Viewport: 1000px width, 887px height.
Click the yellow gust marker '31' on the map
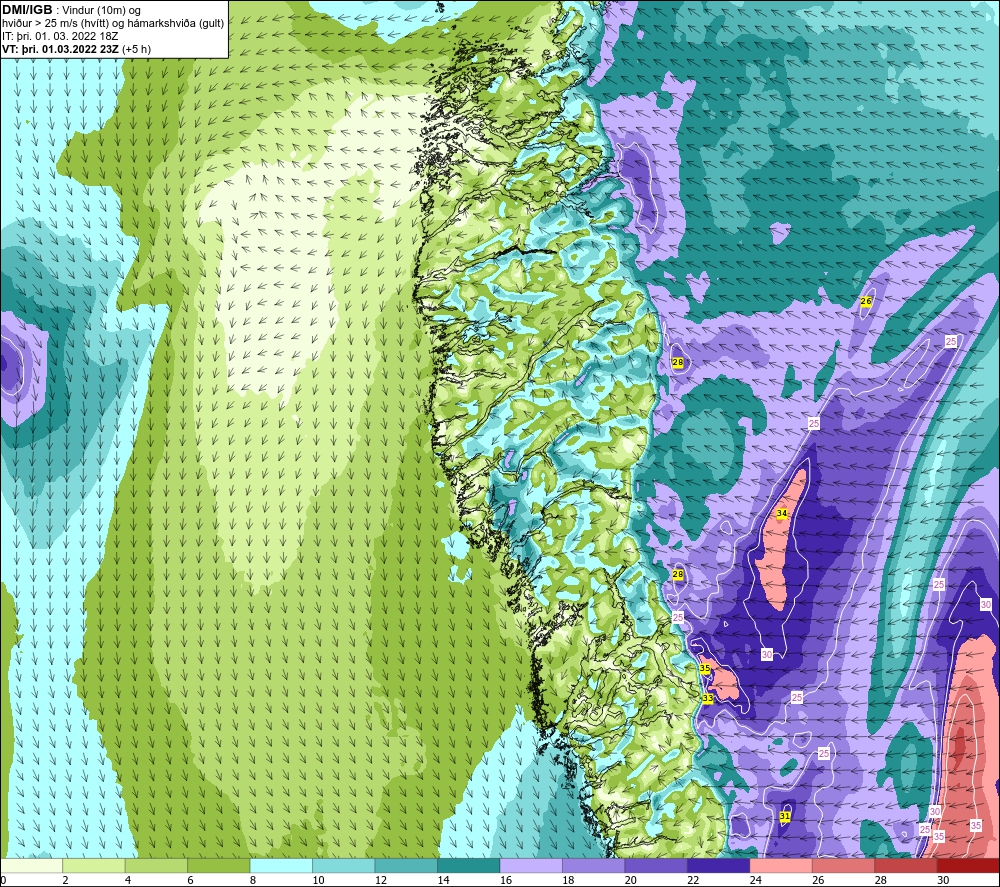(x=785, y=816)
